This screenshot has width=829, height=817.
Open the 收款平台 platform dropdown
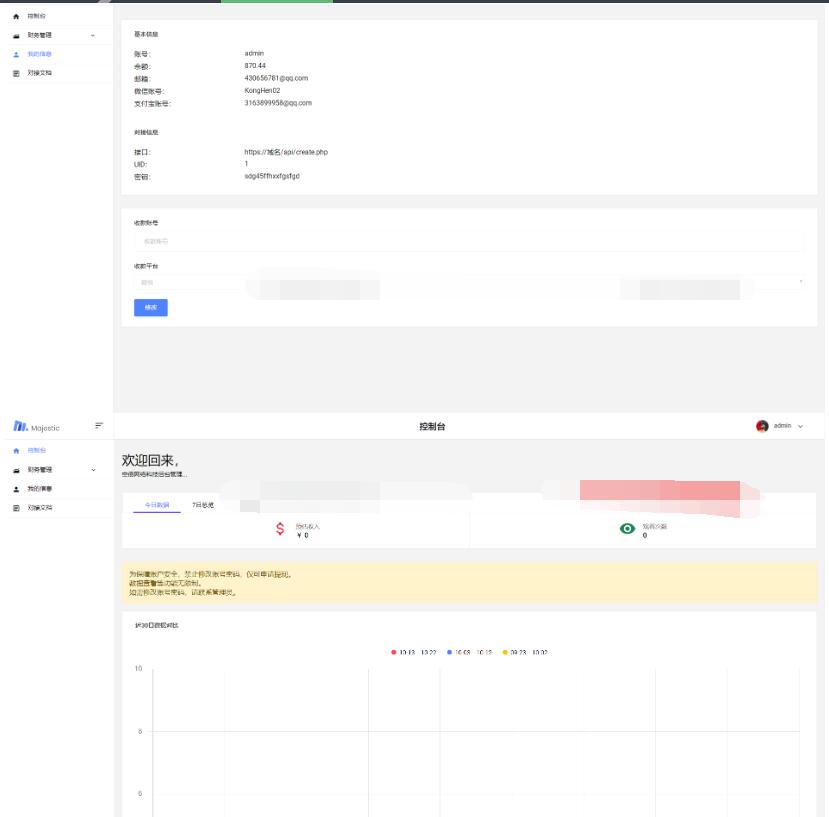tap(468, 283)
